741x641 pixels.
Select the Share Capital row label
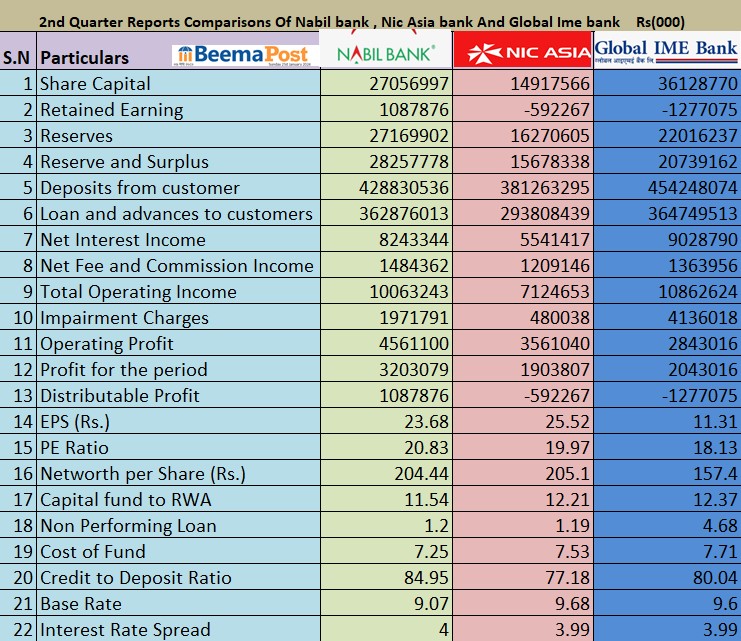(x=96, y=84)
